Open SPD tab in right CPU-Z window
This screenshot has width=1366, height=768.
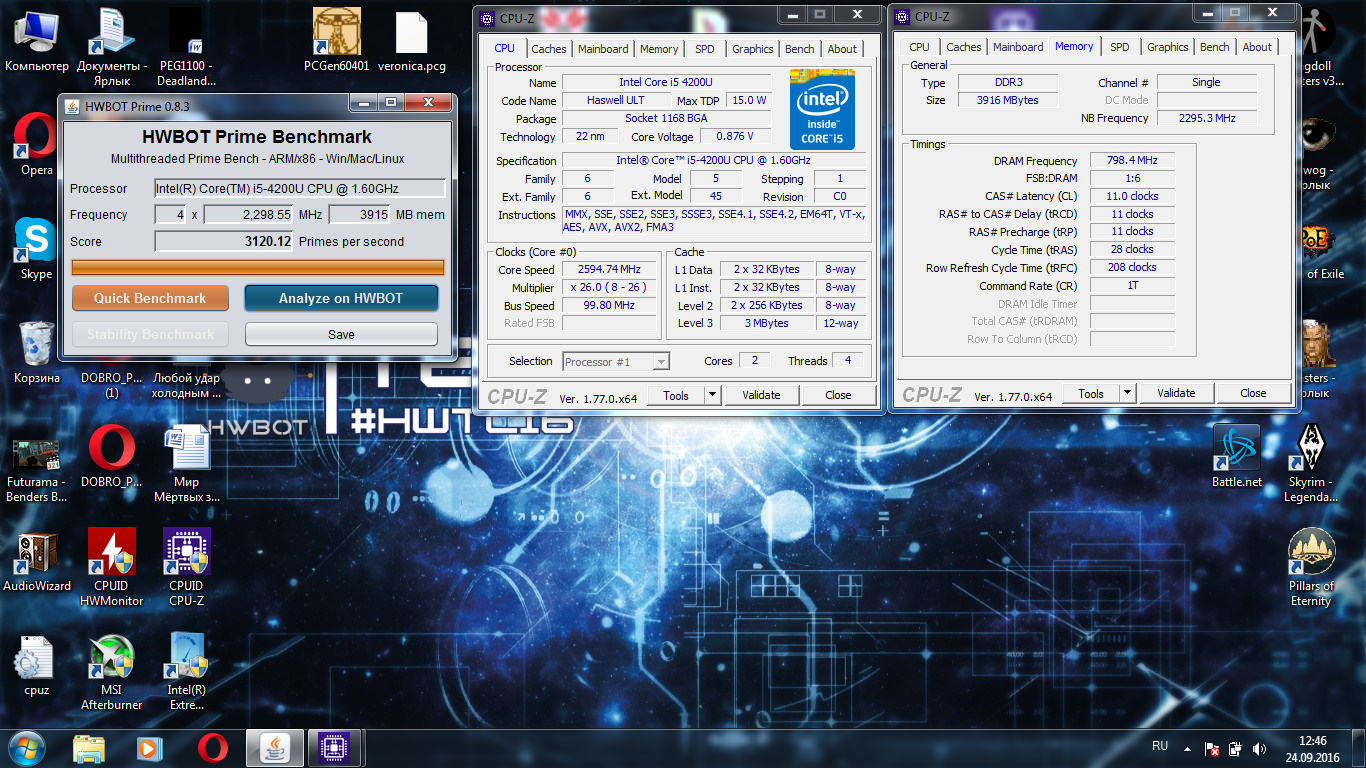(x=1120, y=47)
